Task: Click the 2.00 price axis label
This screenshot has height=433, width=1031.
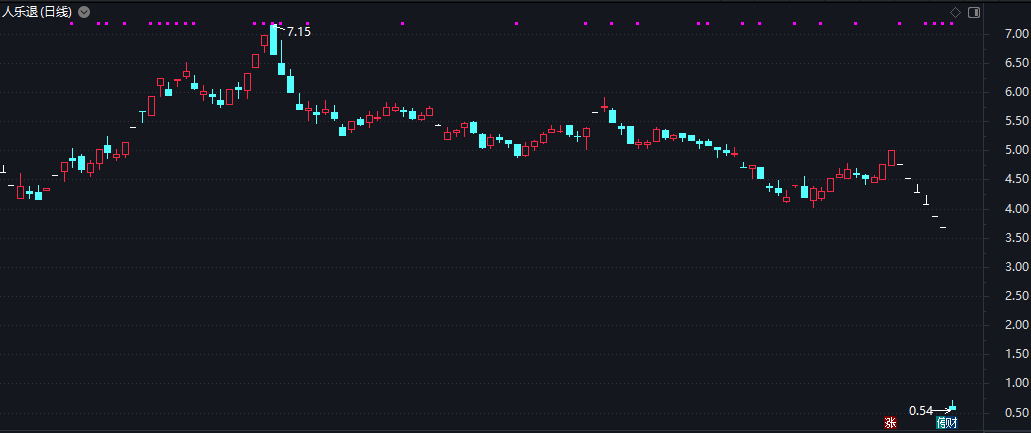Action: [x=1017, y=325]
